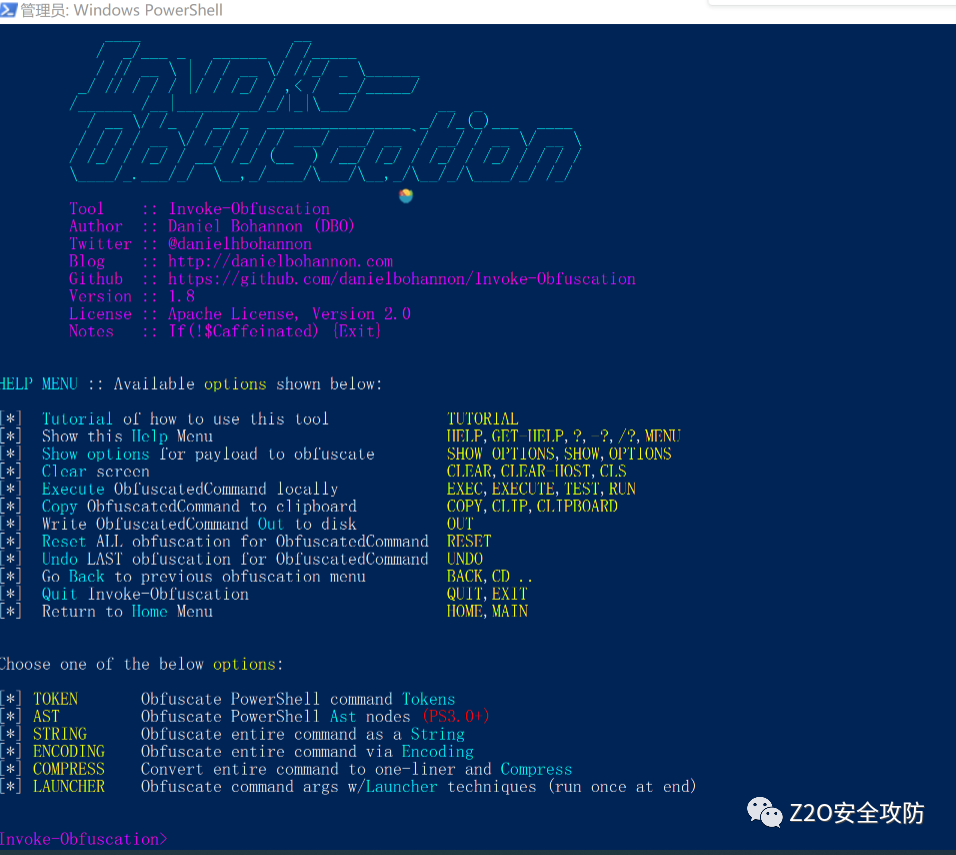The height and width of the screenshot is (855, 956).
Task: Click the @danielhbohannon Twitter handle
Action: point(240,244)
